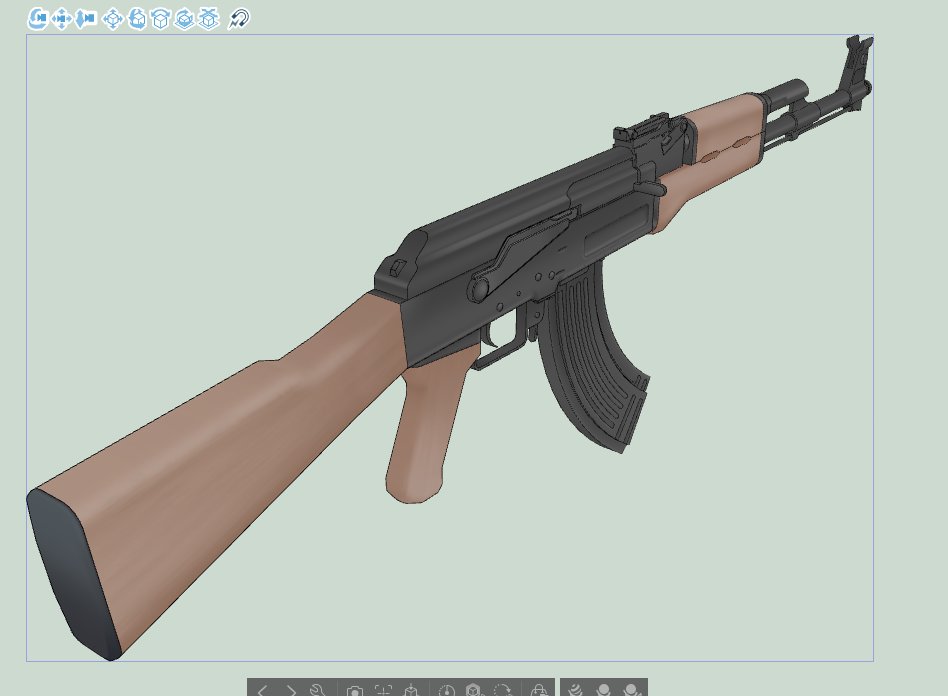Viewport: 948px width, 696px height.
Task: Reset the model scale
Action: pyautogui.click(x=446, y=690)
